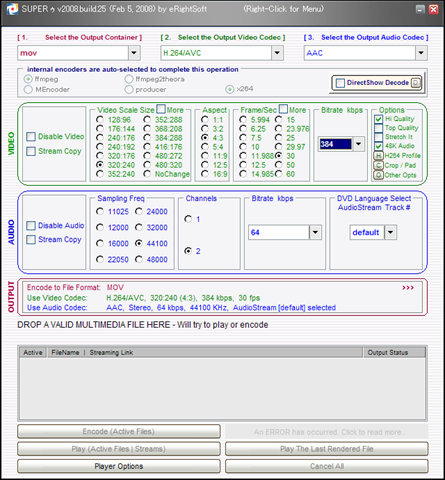Click the Encode to File Format MOV line
This screenshot has width=445, height=480.
(75, 287)
